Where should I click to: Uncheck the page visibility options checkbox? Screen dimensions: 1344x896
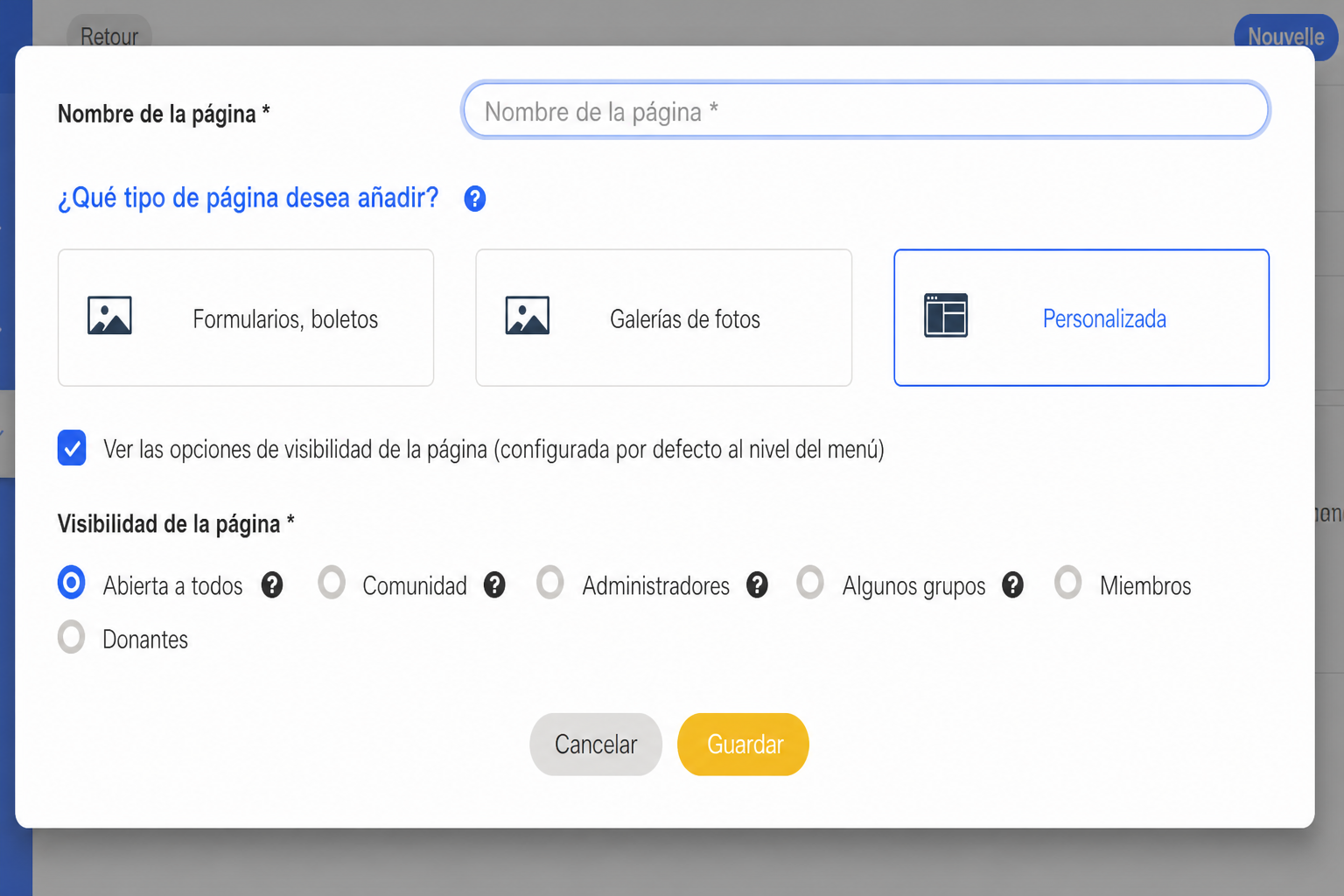tap(72, 448)
